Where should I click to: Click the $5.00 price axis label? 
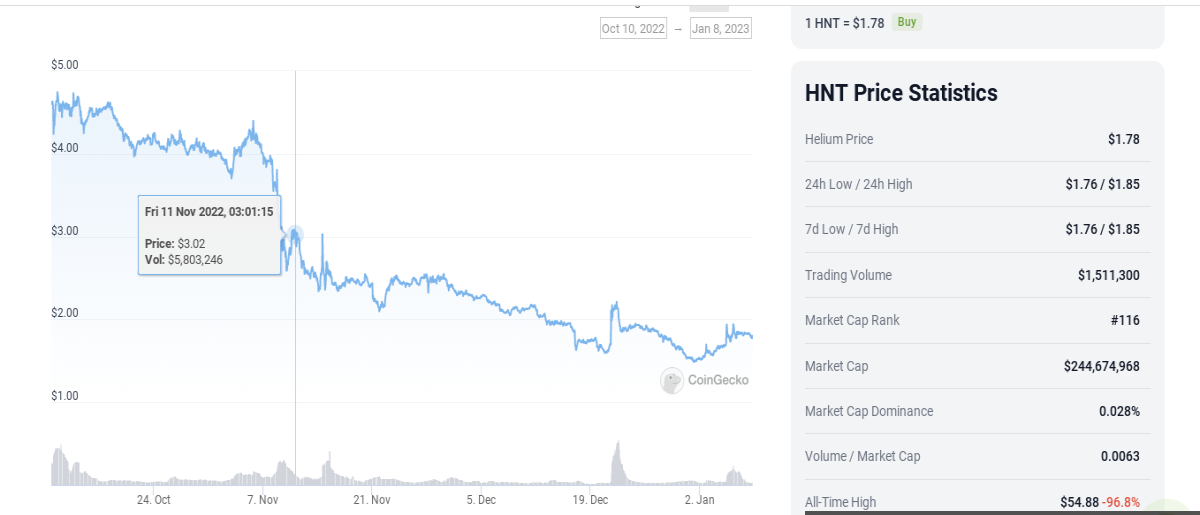click(64, 65)
